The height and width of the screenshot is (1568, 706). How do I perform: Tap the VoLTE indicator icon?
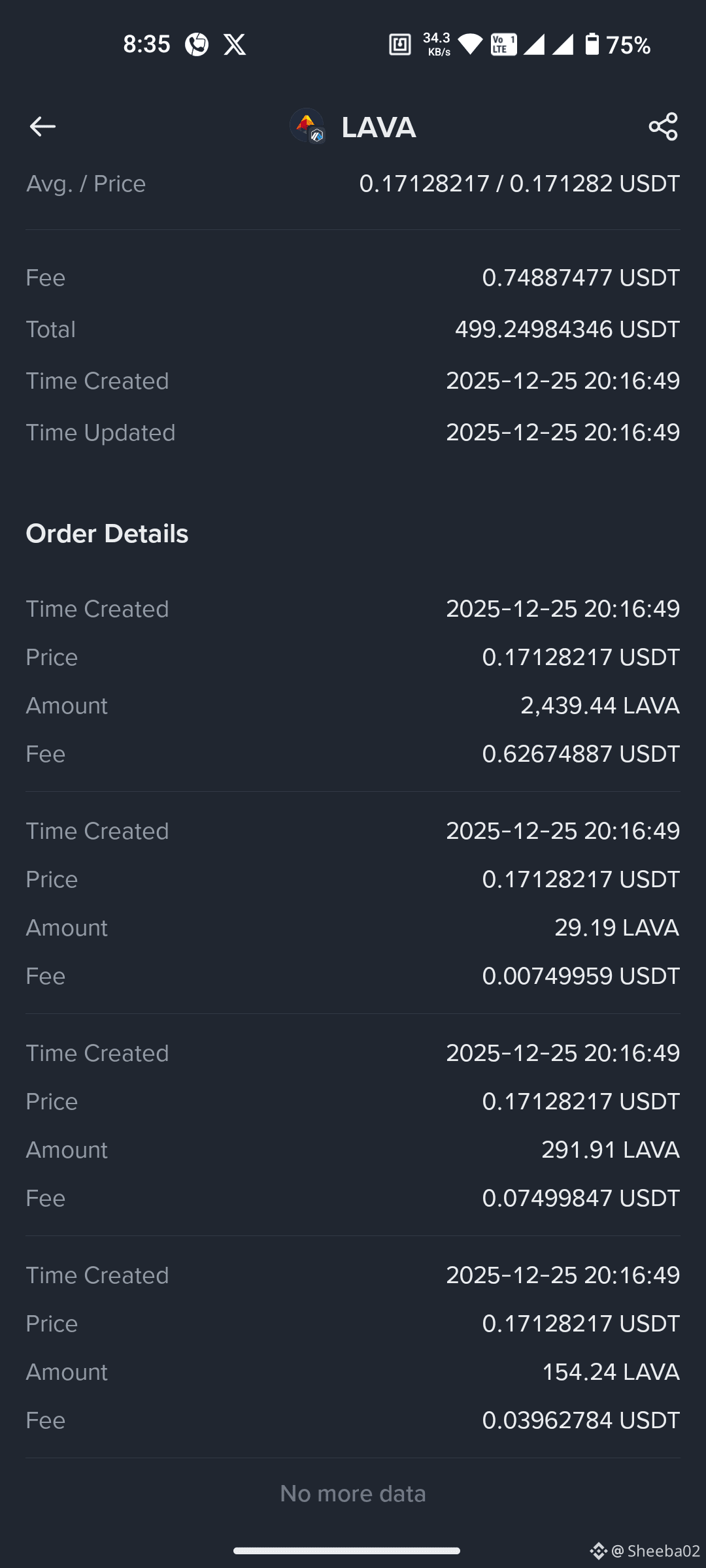coord(503,44)
